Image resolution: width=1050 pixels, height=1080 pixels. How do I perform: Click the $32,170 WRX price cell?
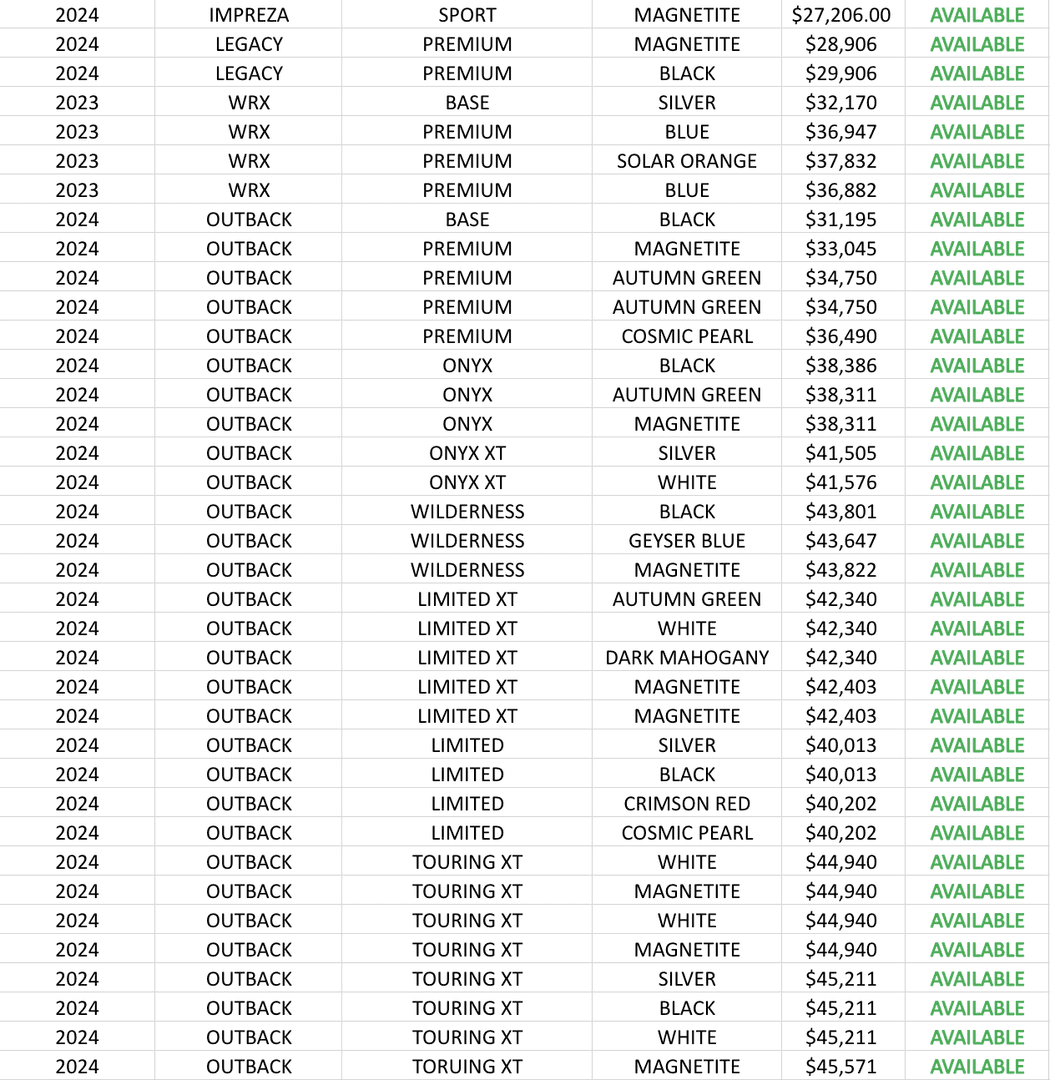(841, 103)
